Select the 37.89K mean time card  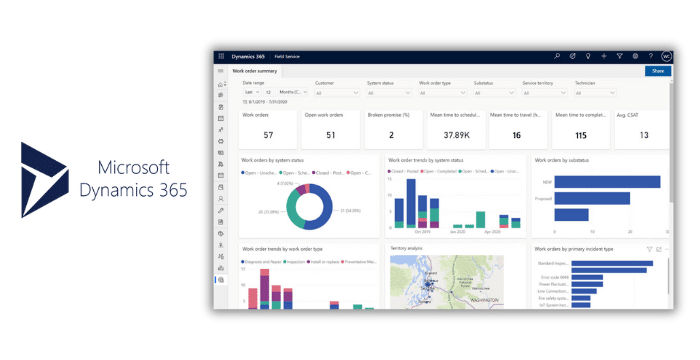[x=456, y=130]
